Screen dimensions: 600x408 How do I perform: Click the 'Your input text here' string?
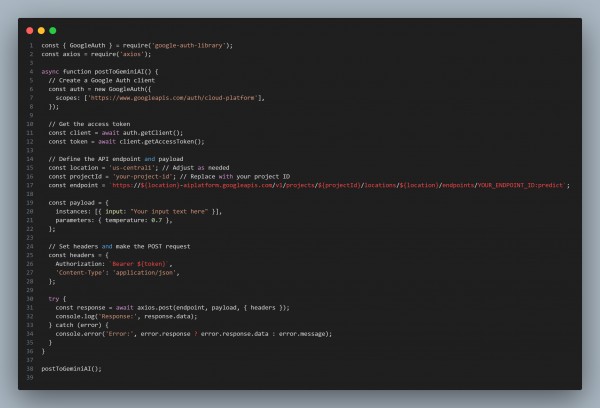click(169, 212)
